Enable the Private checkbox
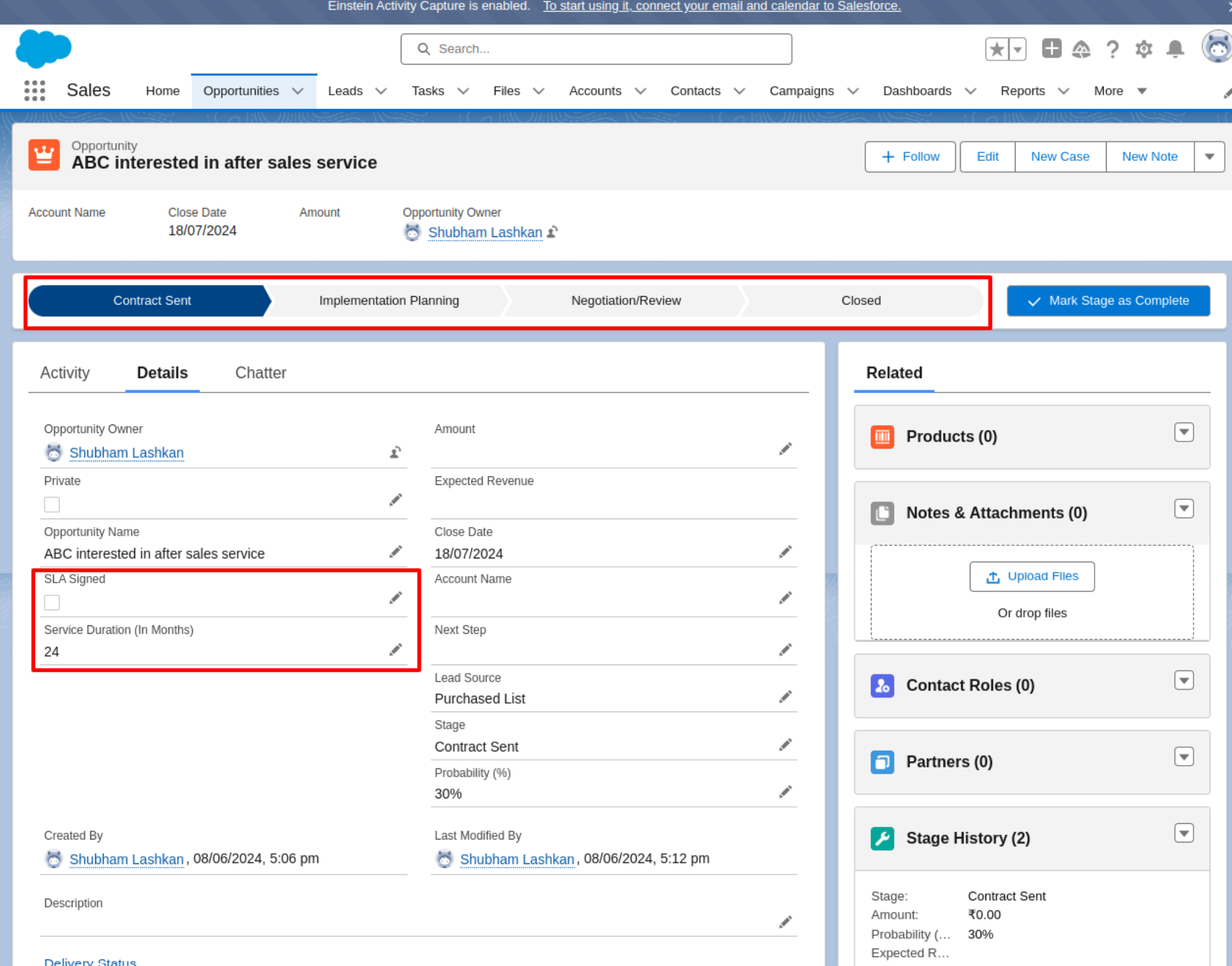1232x966 pixels. [x=52, y=504]
